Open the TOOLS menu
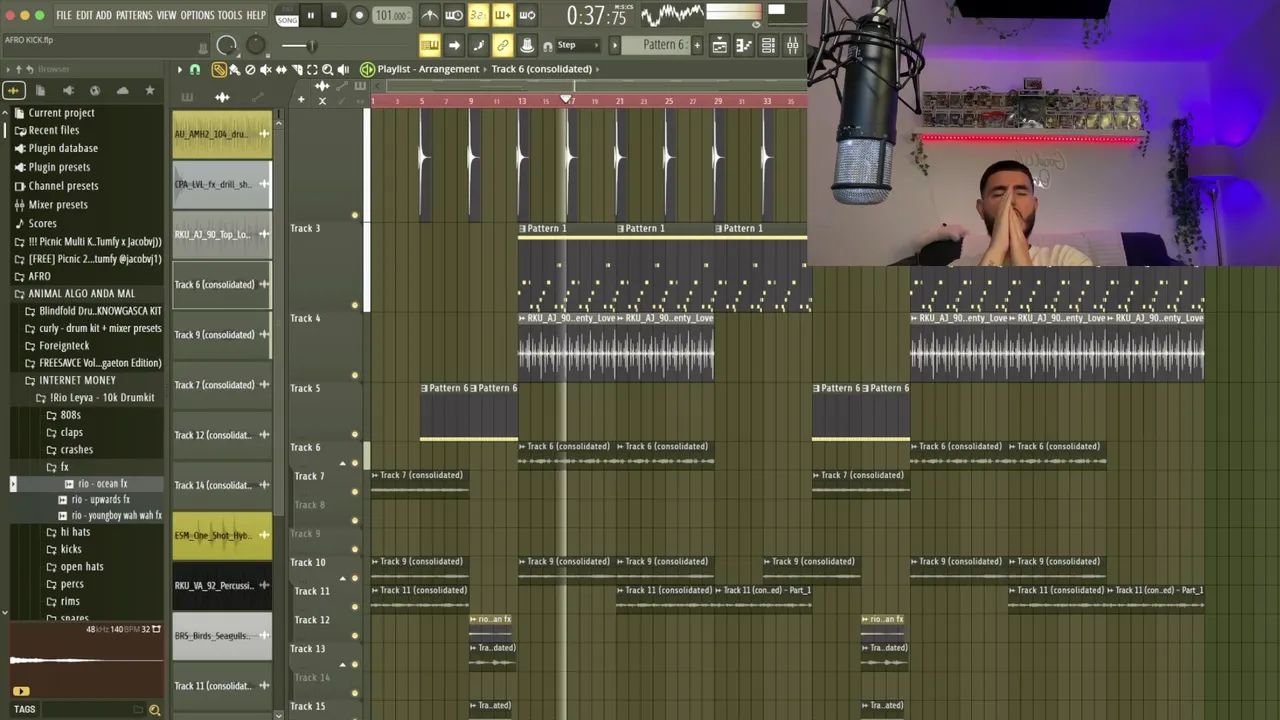Screen dimensions: 1280x720 click(x=230, y=16)
